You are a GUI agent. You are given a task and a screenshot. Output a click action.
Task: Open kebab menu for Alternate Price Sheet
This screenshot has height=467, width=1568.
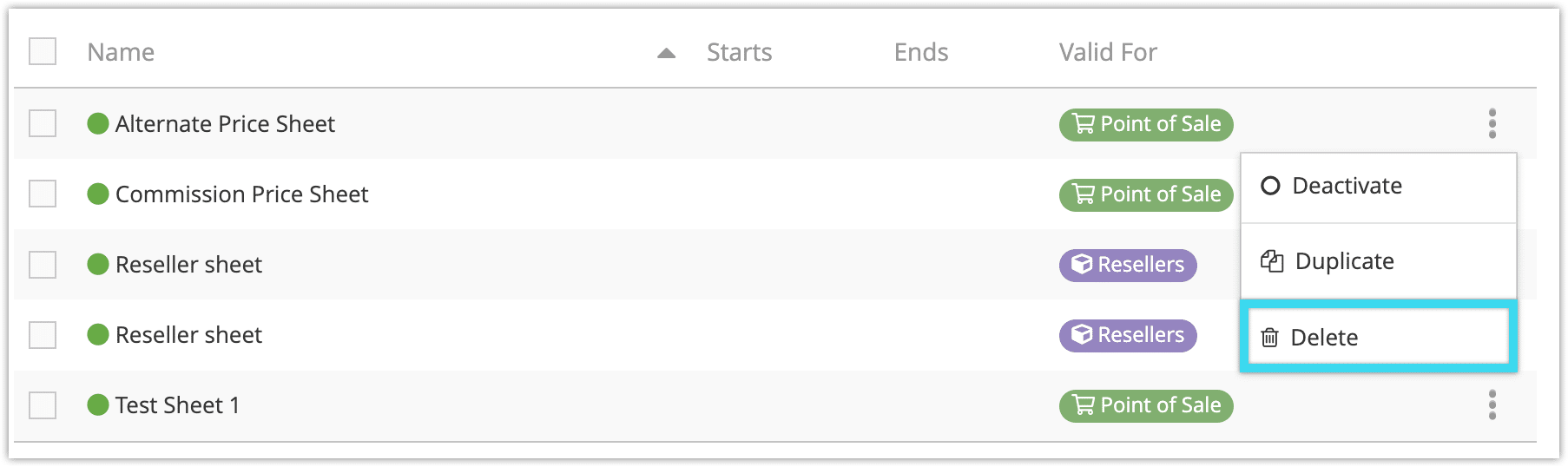point(1492,123)
